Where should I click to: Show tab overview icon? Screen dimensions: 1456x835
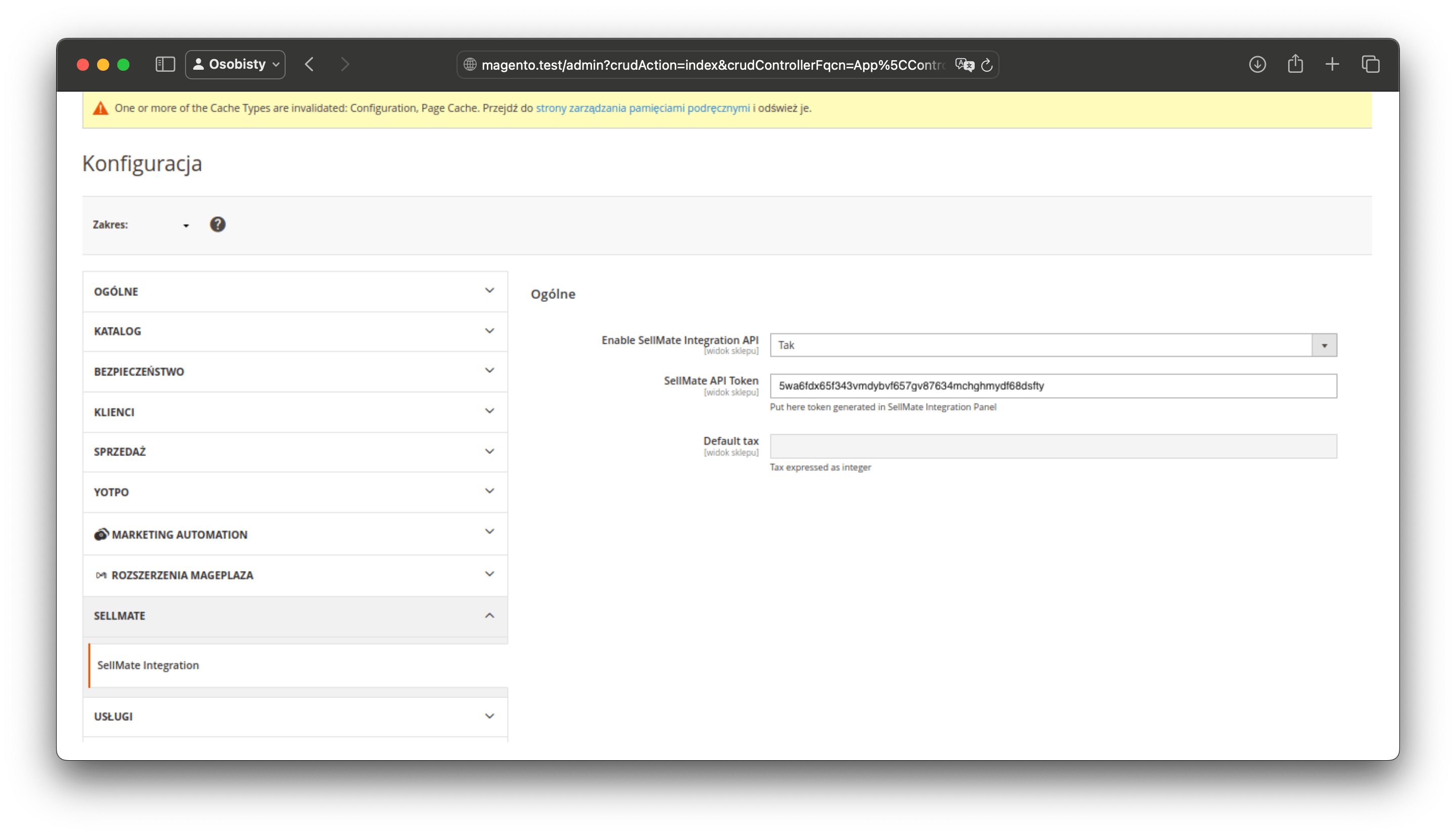coord(1371,64)
